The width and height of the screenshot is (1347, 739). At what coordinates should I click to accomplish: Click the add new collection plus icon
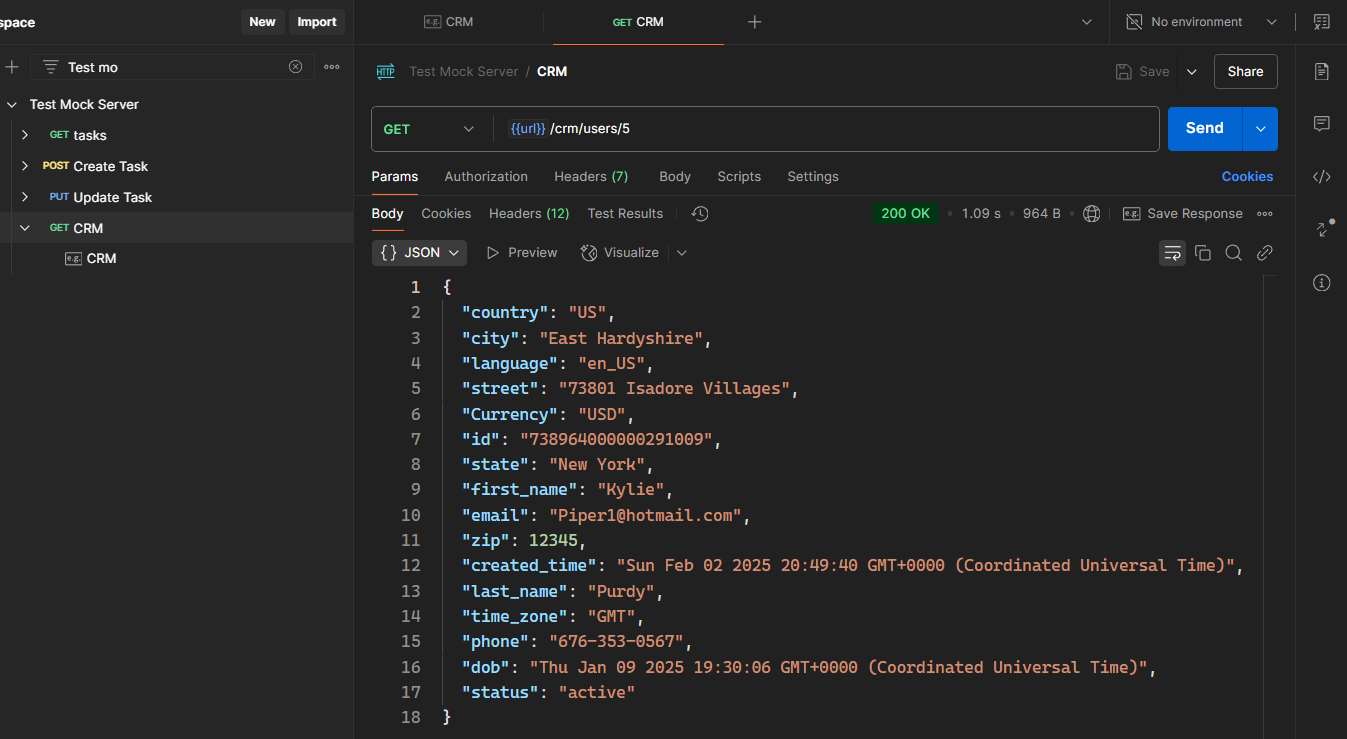coord(12,67)
